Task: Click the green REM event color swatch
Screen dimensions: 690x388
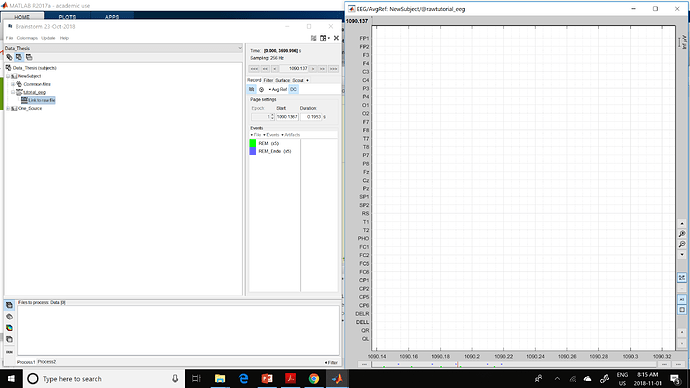Action: coord(253,143)
